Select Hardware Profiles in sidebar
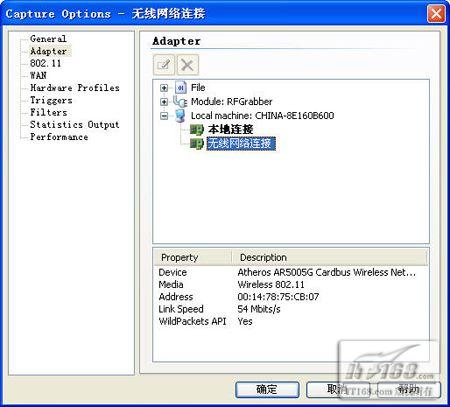 coord(75,88)
